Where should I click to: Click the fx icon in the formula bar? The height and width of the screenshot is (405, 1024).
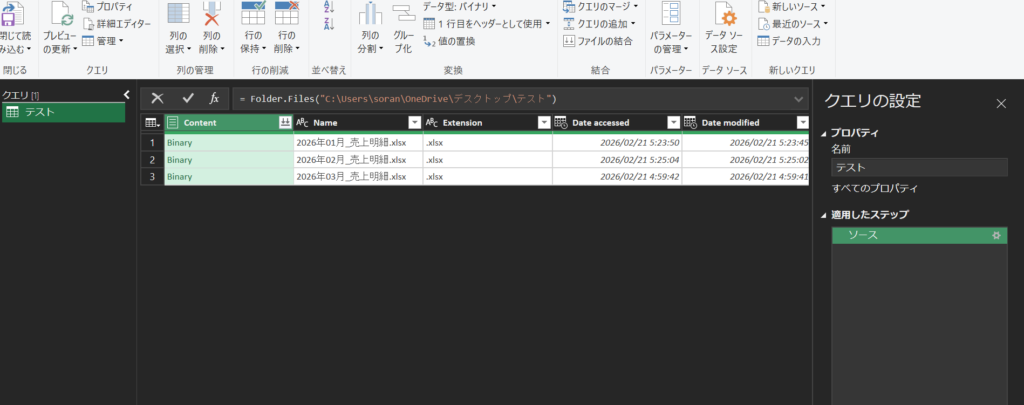(x=214, y=98)
